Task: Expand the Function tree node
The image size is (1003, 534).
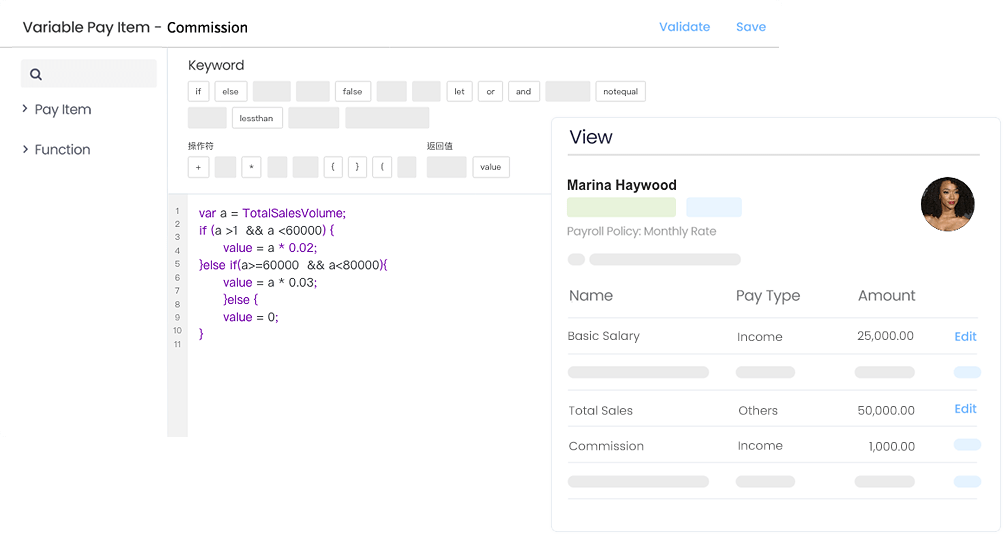Action: pos(25,149)
